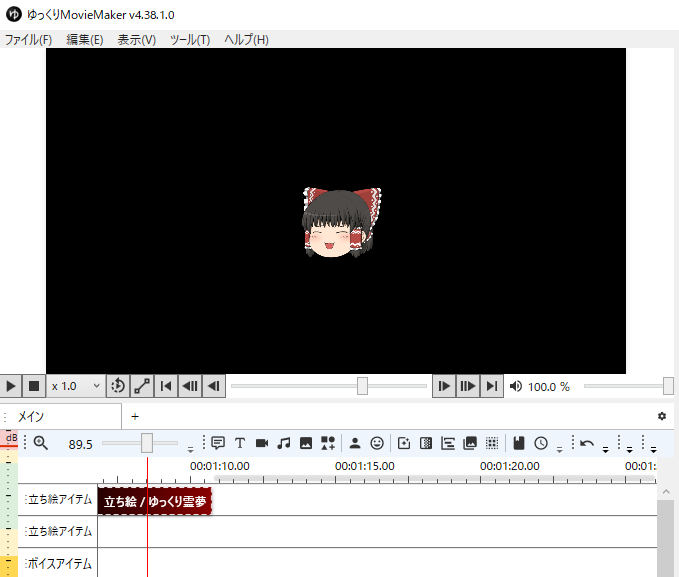Switch to the メイン timeline tab
Image resolution: width=679 pixels, height=577 pixels.
coord(31,416)
